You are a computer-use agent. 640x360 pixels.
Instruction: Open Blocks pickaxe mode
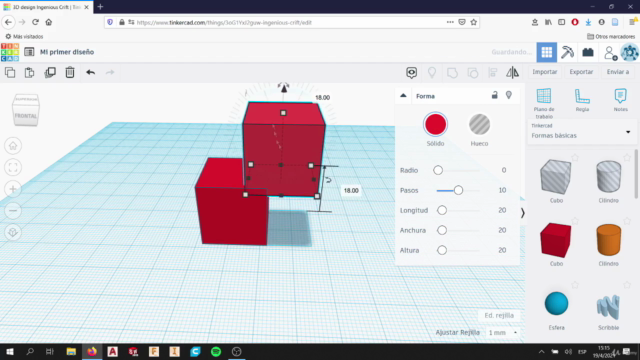point(567,52)
